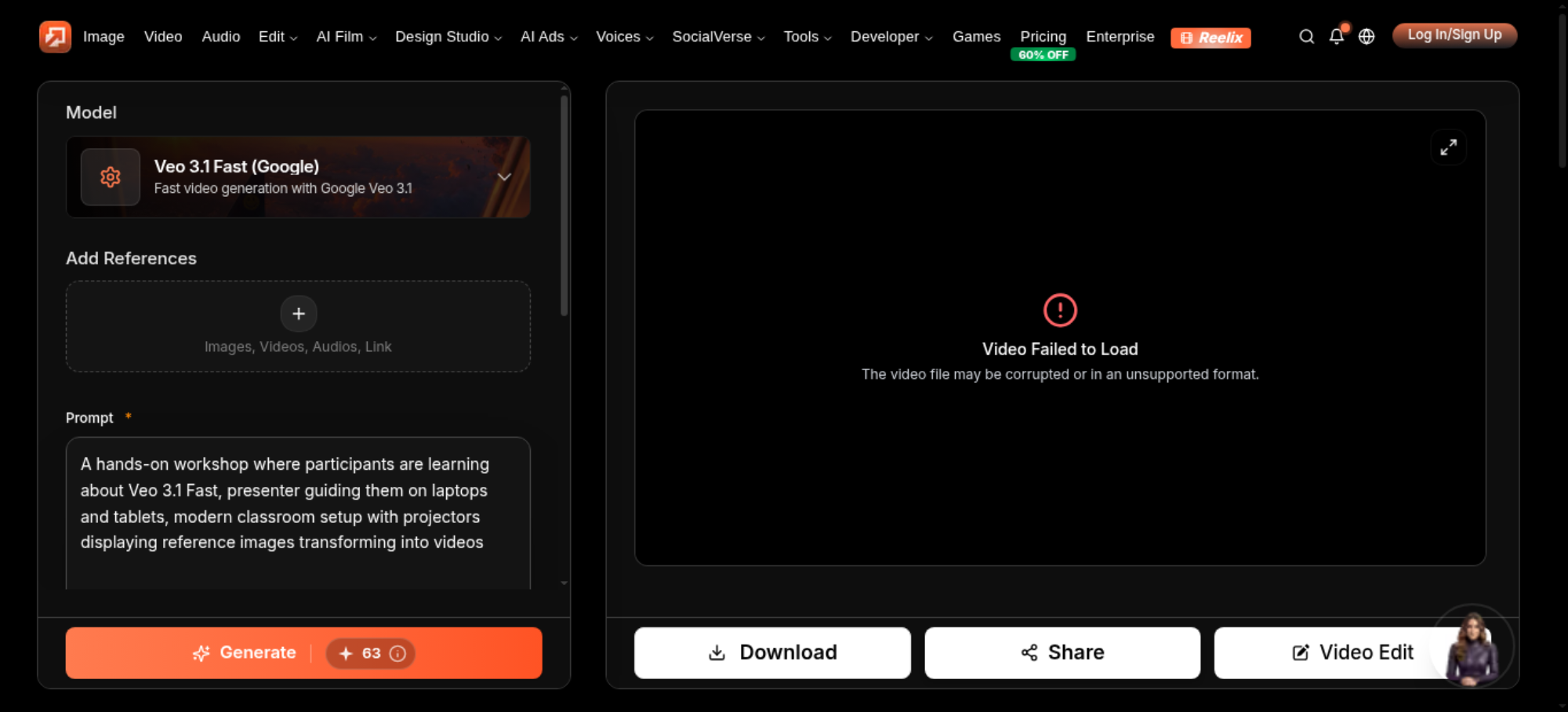Screen dimensions: 1568x712
Task: Click the orange site logo icon
Action: pos(55,37)
